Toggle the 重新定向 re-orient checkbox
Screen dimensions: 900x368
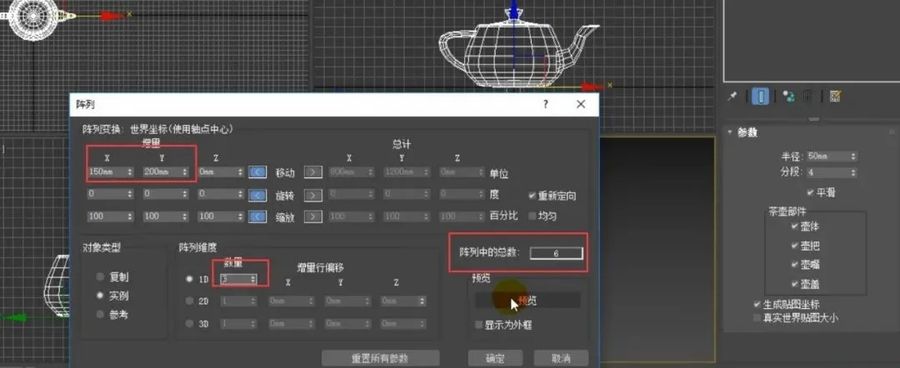tap(532, 195)
